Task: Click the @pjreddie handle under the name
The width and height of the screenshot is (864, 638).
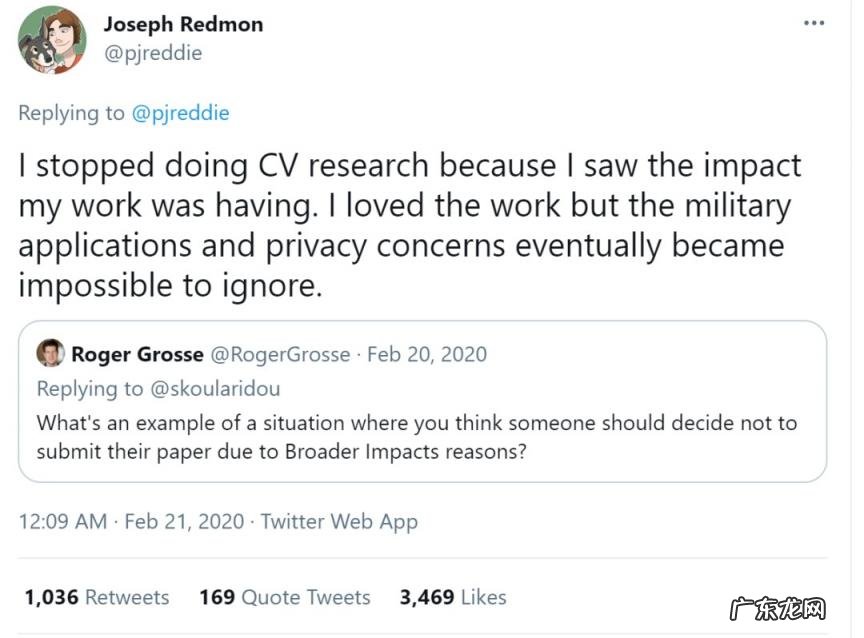Action: (153, 53)
